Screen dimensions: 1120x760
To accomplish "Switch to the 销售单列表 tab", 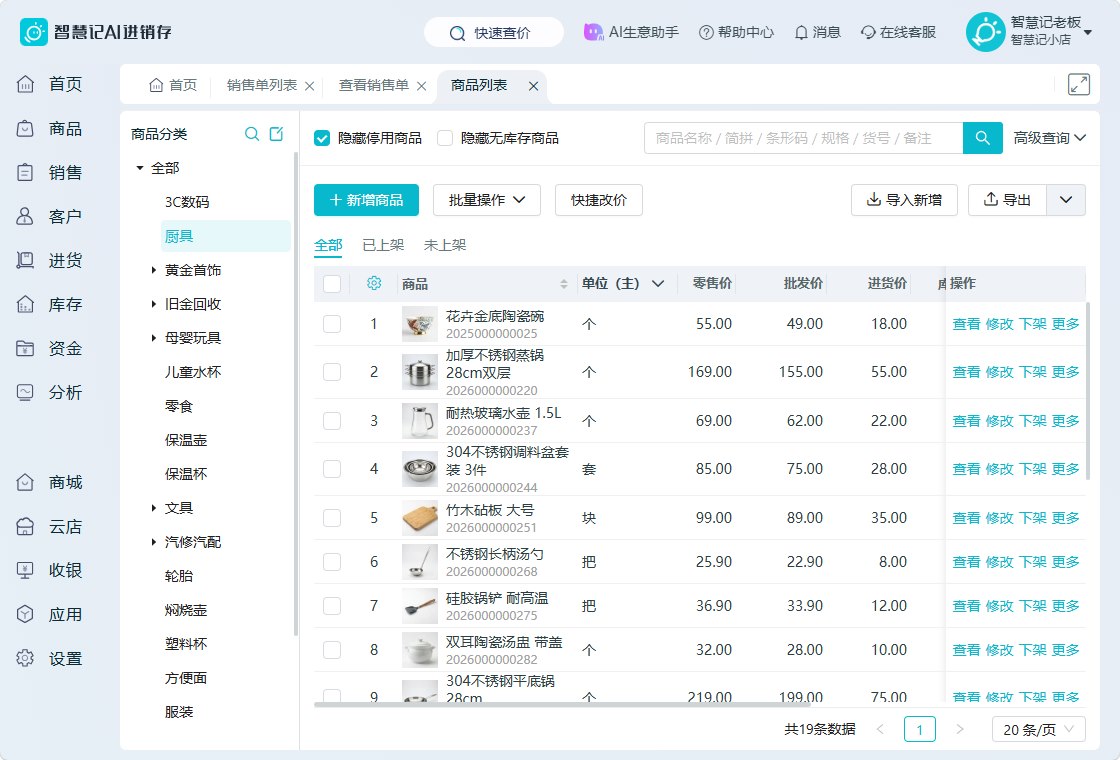I will point(261,85).
